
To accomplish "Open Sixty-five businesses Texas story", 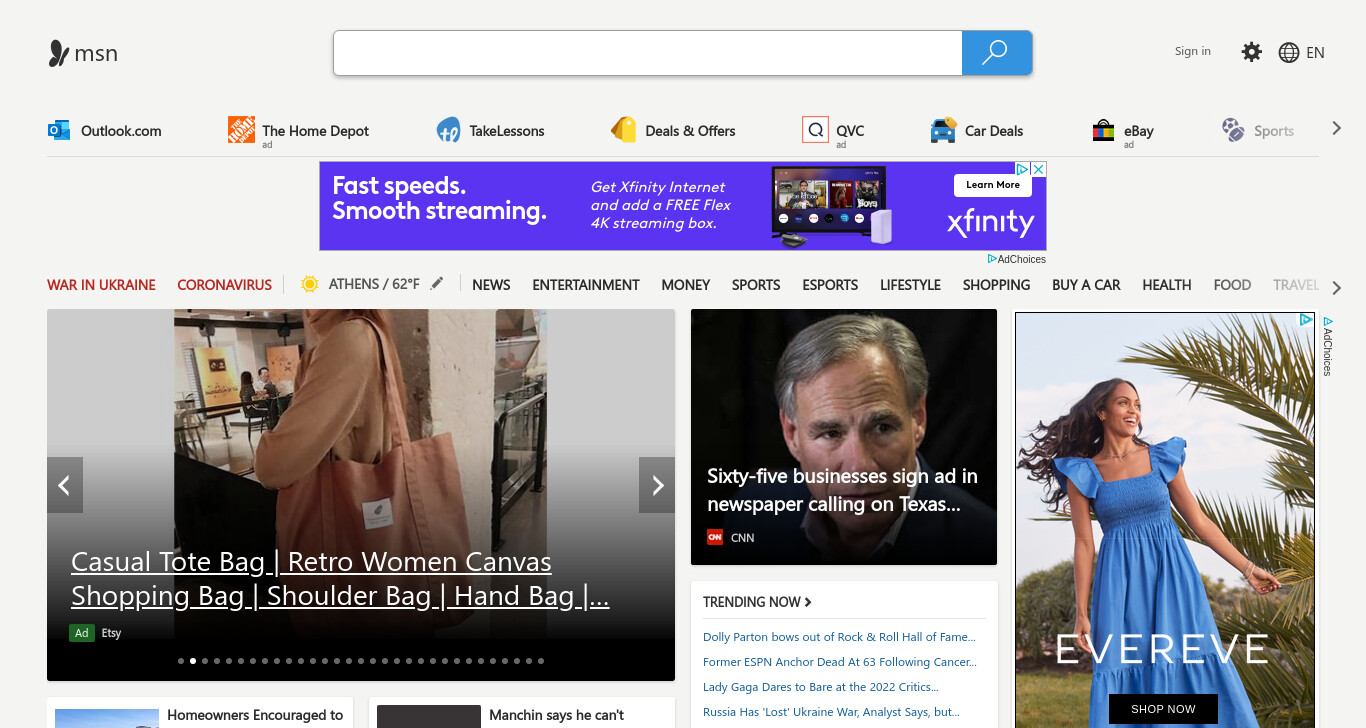I will (x=842, y=490).
